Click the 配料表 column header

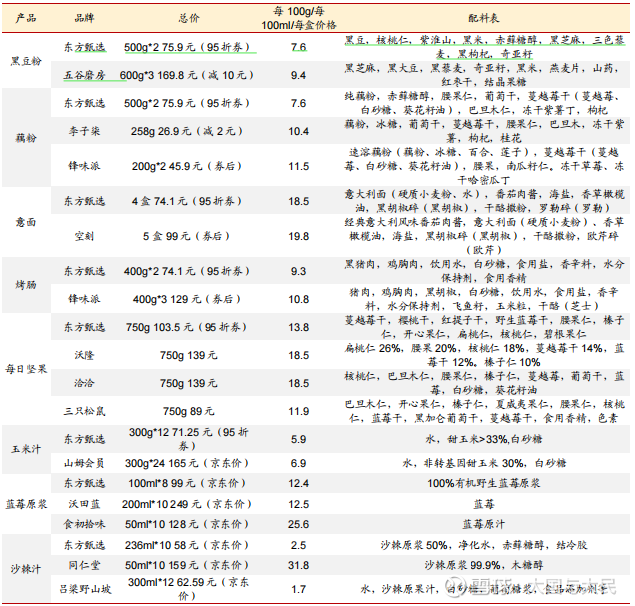tap(484, 18)
